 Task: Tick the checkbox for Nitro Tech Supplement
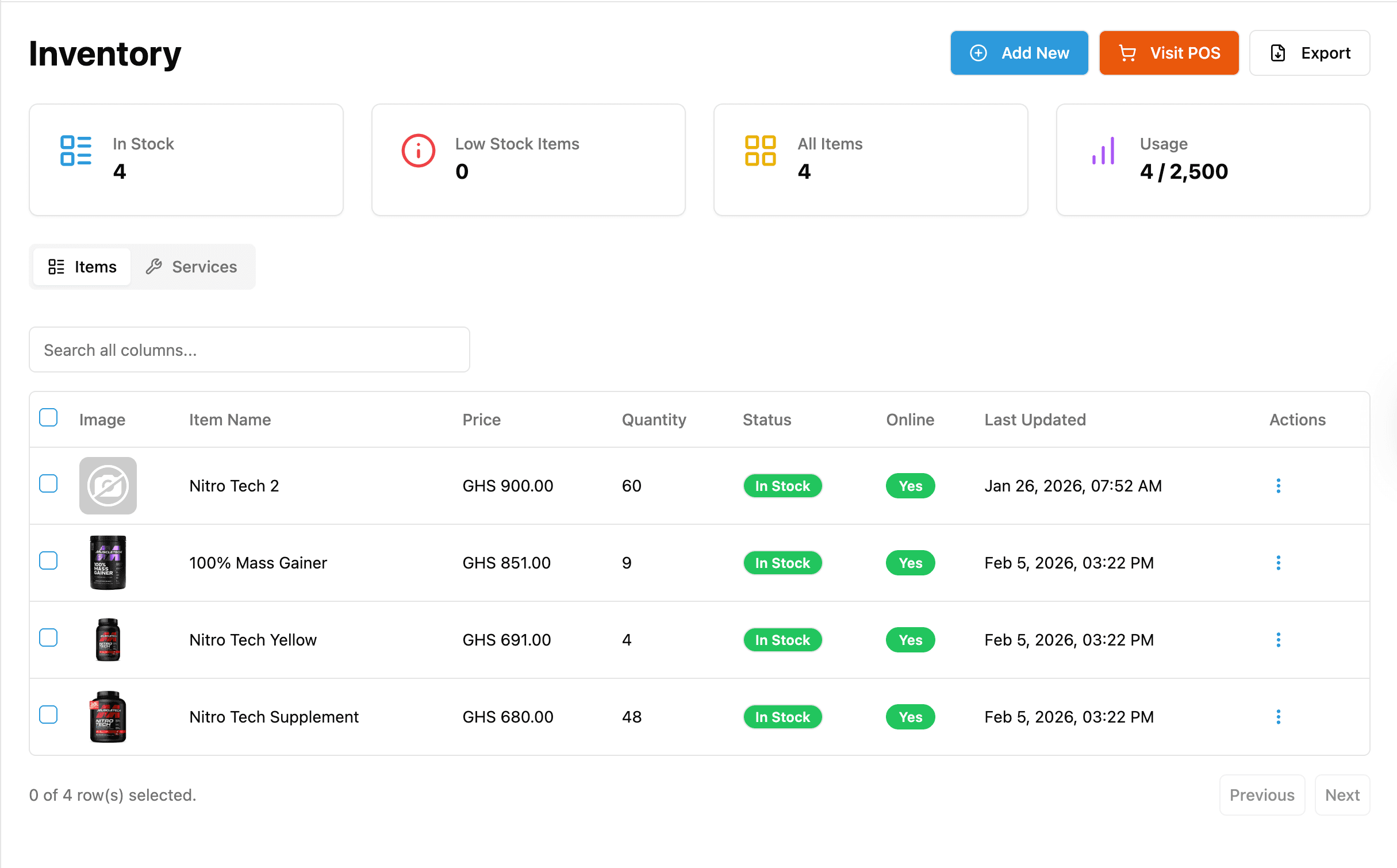(48, 715)
